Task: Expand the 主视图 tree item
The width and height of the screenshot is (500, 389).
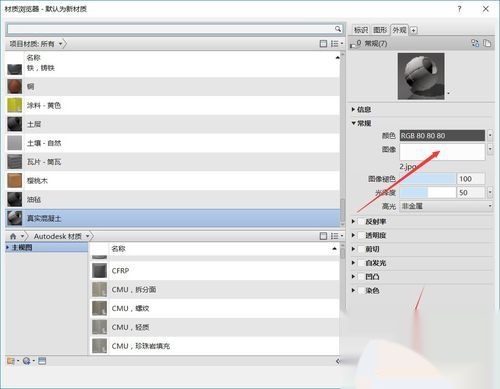Action: click(8, 247)
